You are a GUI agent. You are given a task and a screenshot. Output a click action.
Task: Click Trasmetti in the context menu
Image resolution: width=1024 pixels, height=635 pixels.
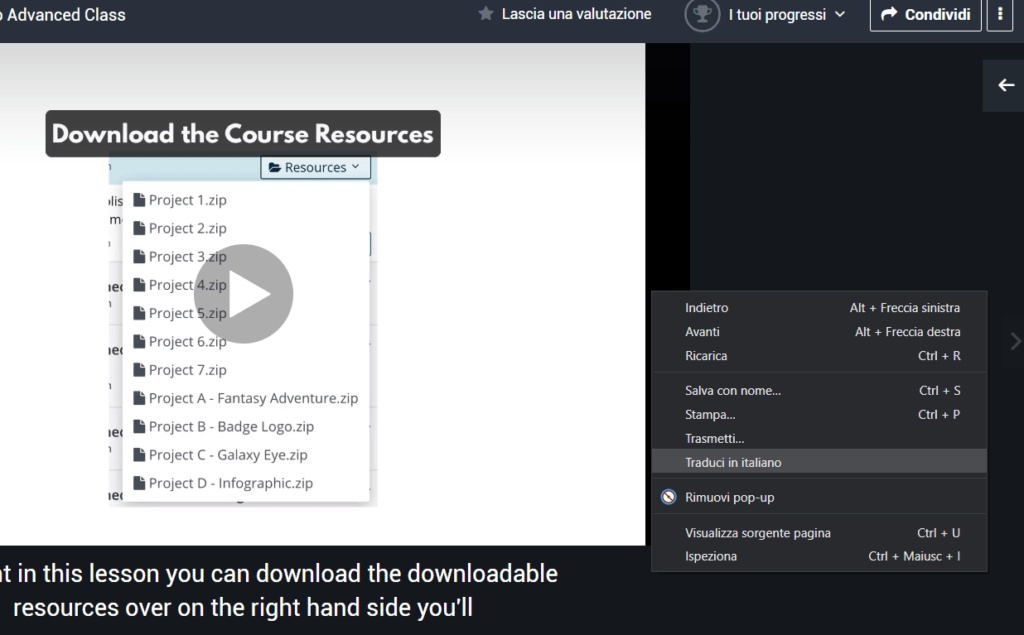(x=714, y=439)
